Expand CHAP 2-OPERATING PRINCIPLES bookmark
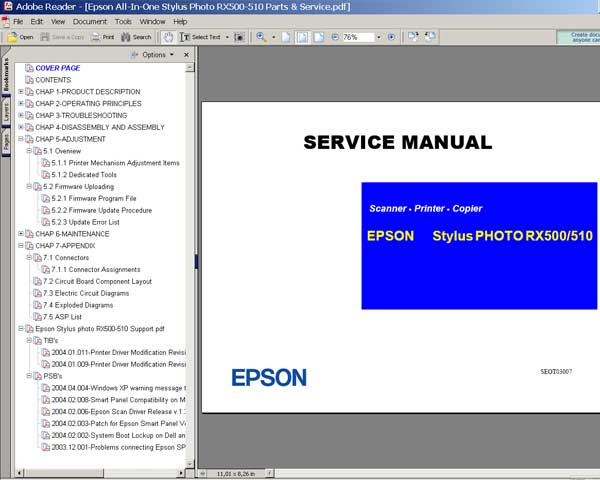The height and width of the screenshot is (480, 600). pyautogui.click(x=21, y=103)
